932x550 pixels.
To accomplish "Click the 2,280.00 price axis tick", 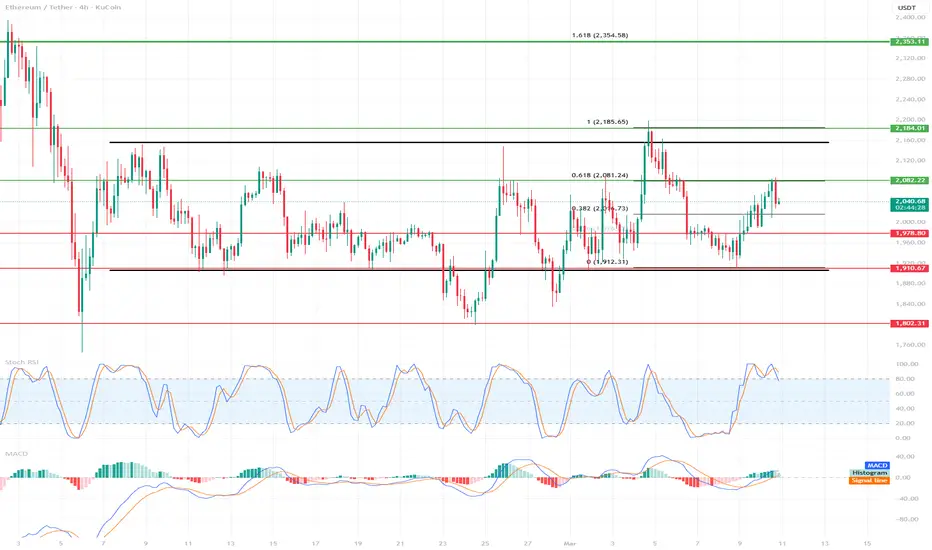I will [910, 78].
